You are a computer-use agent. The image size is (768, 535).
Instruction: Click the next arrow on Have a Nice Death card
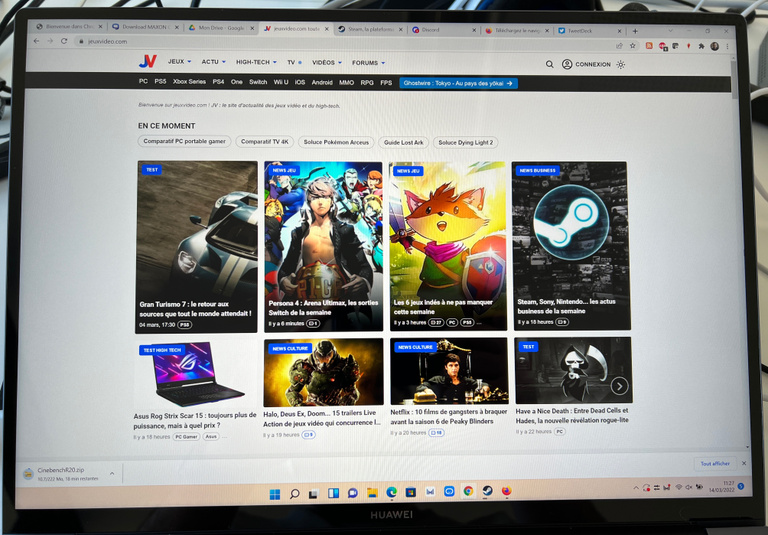tap(619, 386)
